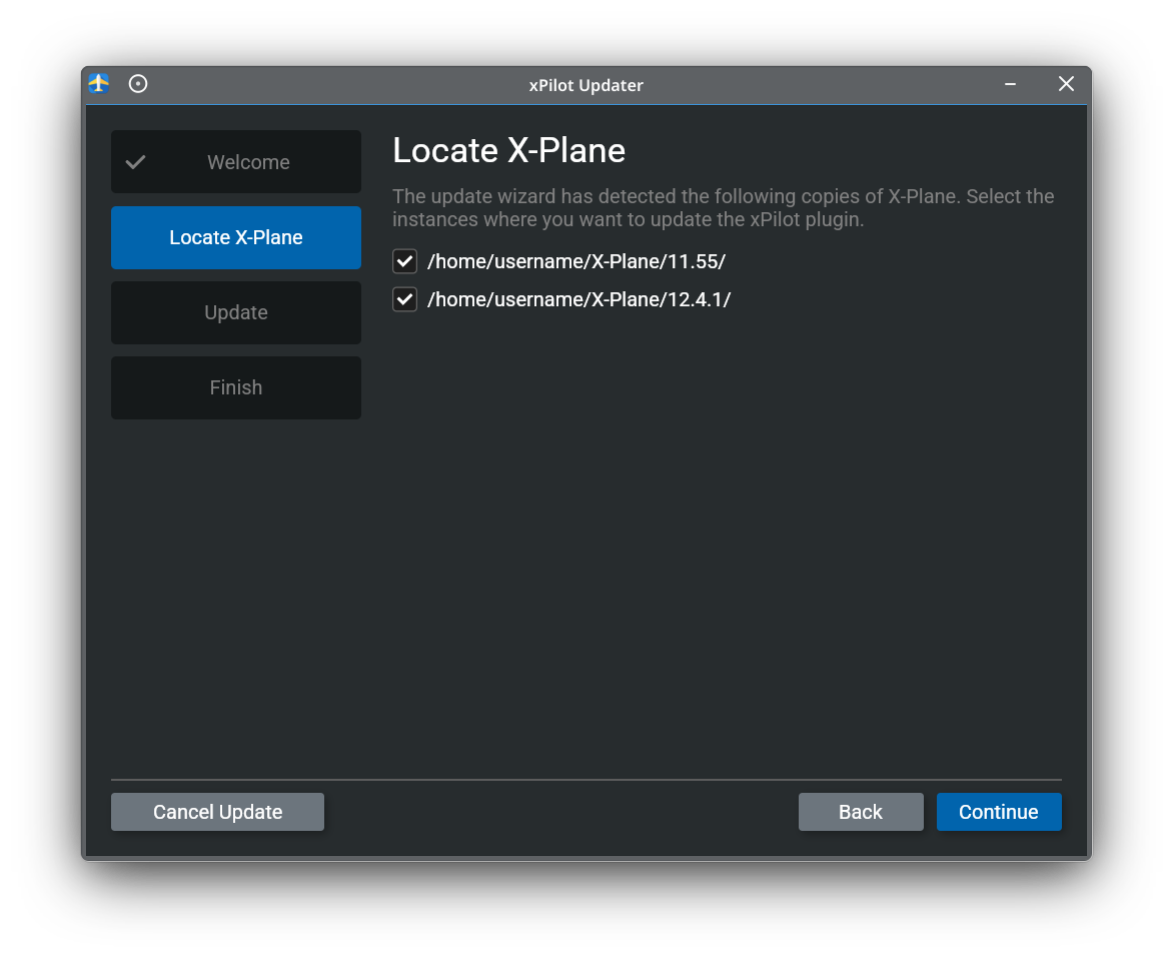Screen dimensions: 1173x957
Task: Click the checkmark icon on the Welcome step
Action: [136, 161]
